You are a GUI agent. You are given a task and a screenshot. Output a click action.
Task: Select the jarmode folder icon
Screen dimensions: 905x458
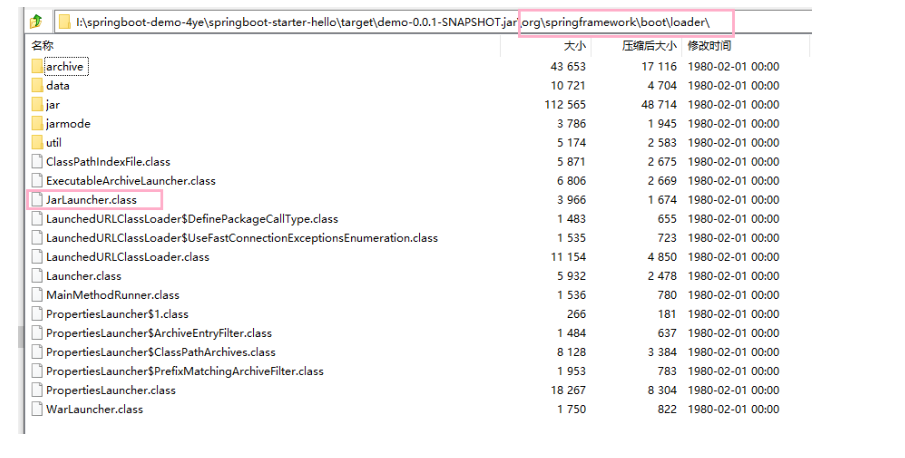tap(38, 123)
